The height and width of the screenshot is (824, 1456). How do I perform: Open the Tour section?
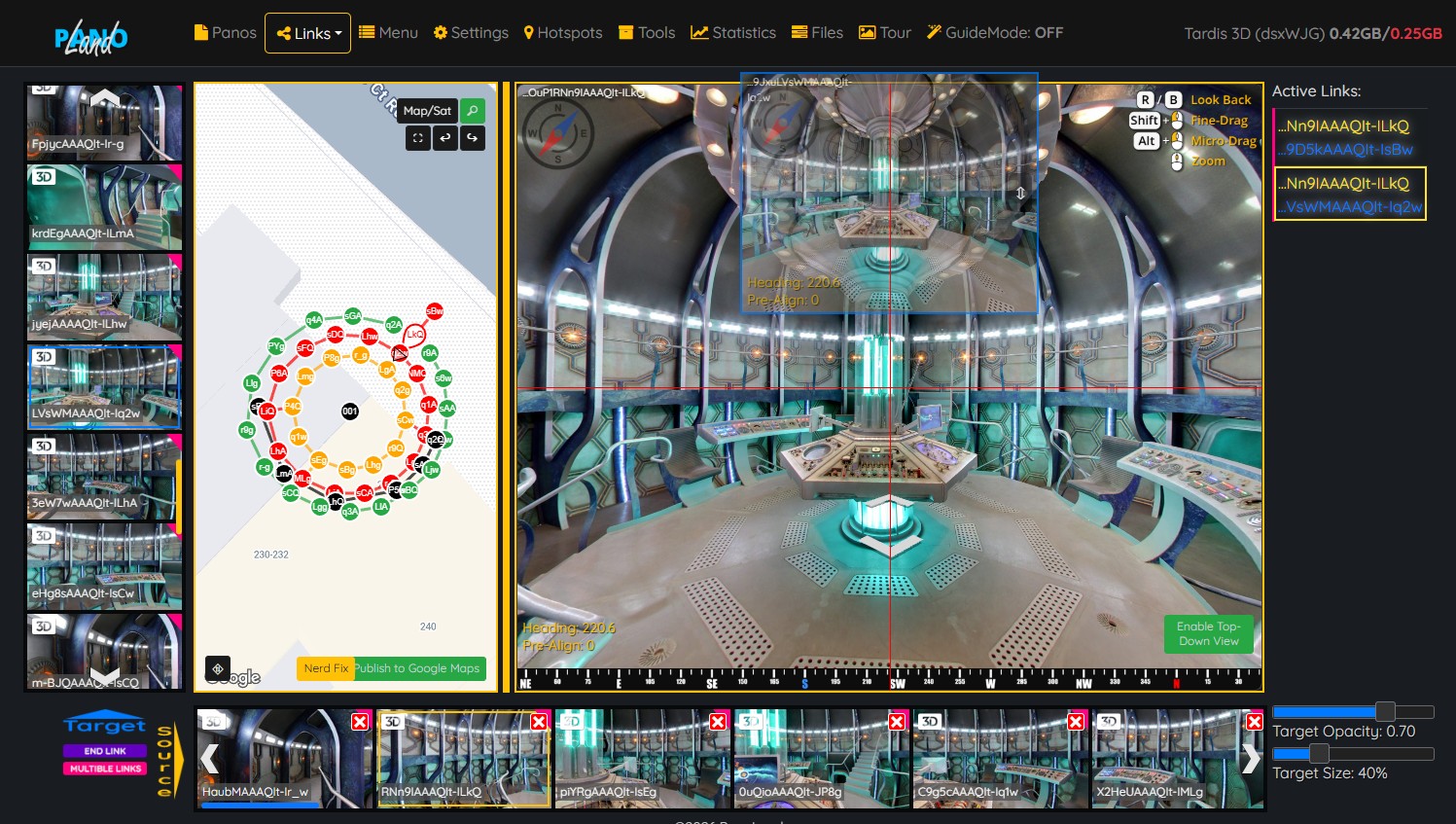pyautogui.click(x=885, y=33)
